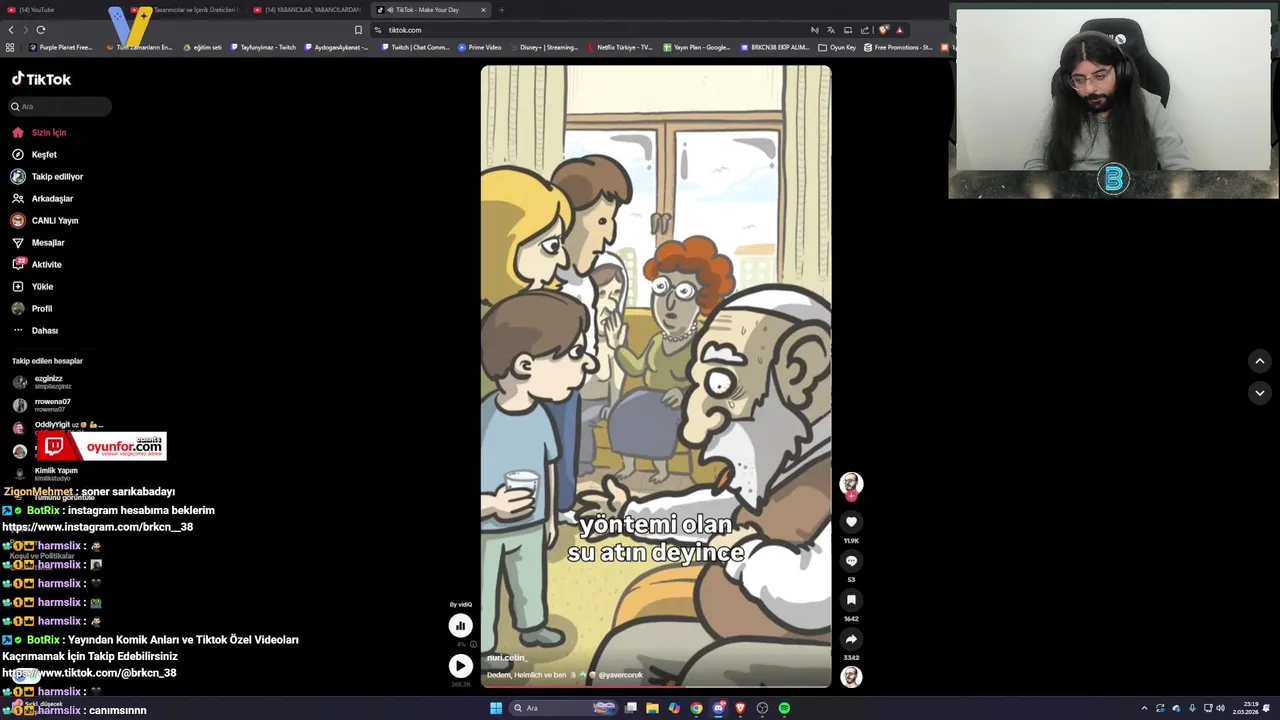Click the TikTok logo
The image size is (1280, 720).
41,79
